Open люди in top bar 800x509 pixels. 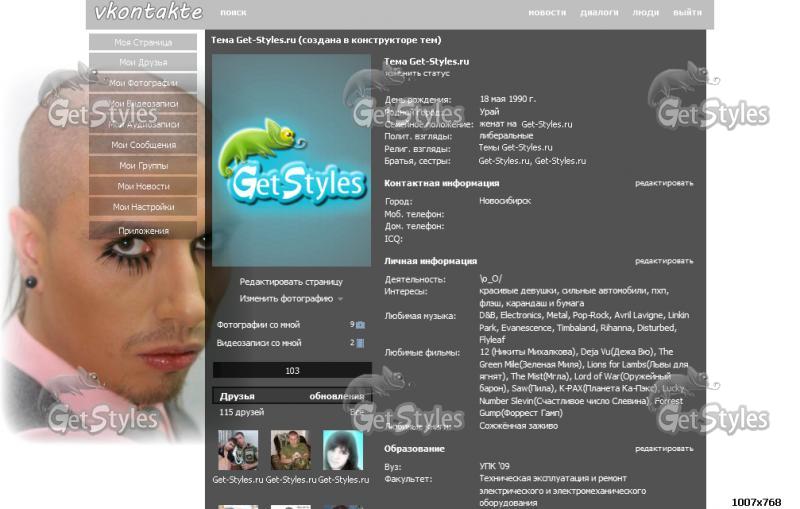tap(645, 12)
